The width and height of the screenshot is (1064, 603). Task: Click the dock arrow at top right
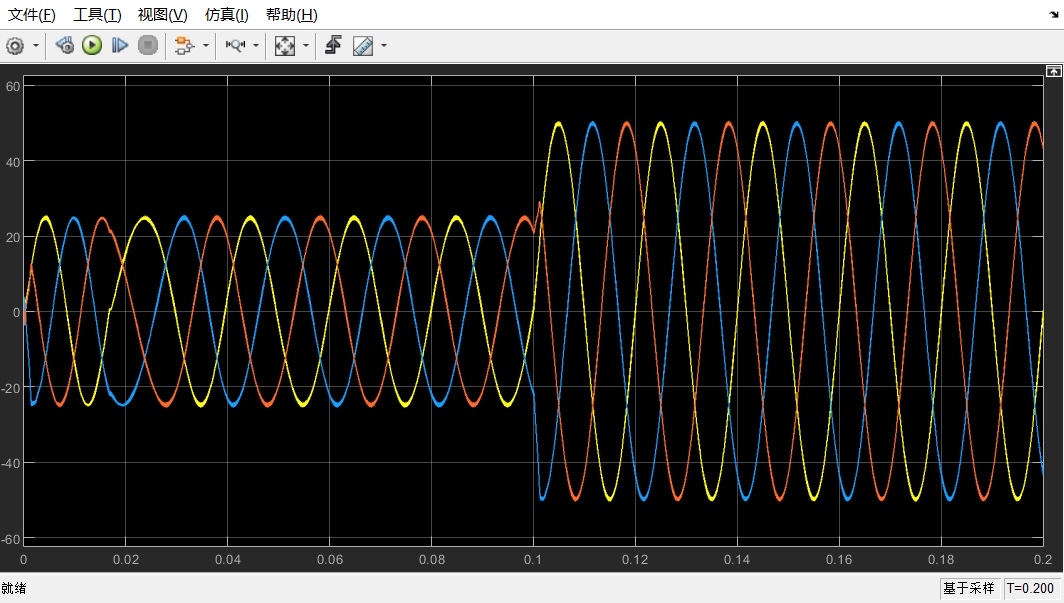(1053, 15)
